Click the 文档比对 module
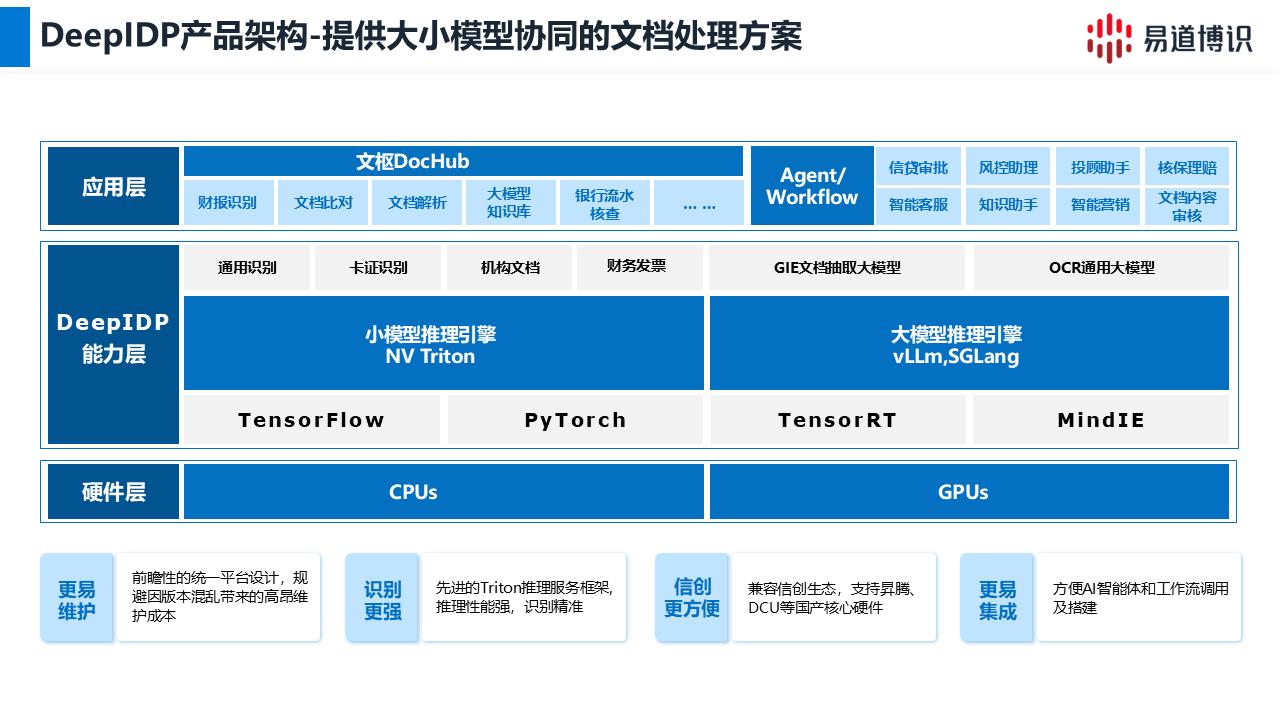Viewport: 1280px width, 720px height. click(323, 202)
